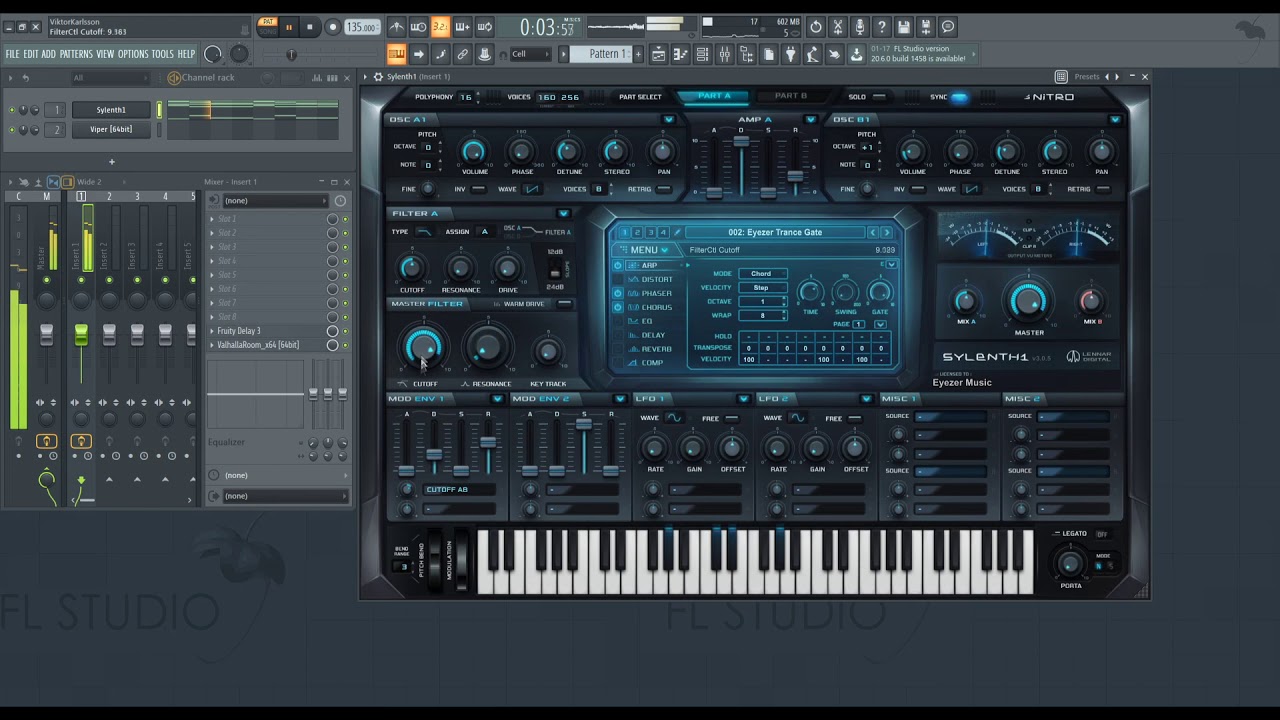Expand the OSC A1 dropdown arrow
1280x720 pixels.
(668, 119)
